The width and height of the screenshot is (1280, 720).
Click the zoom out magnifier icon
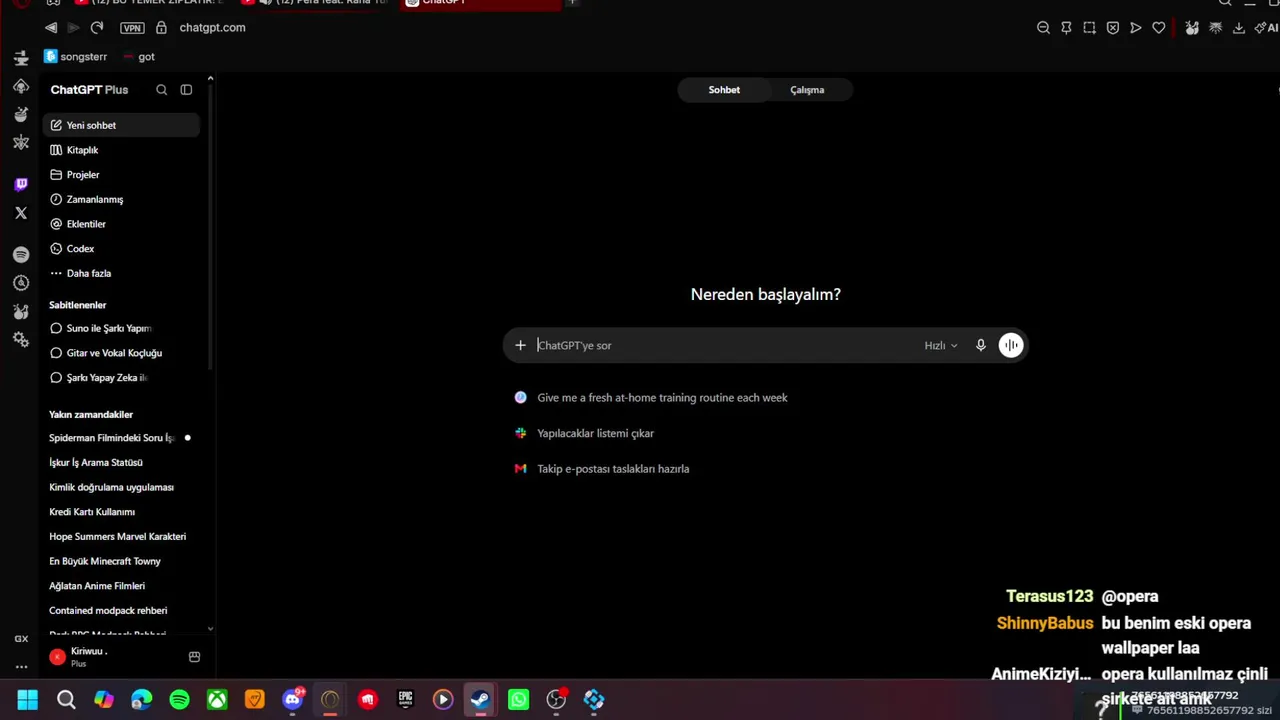[1043, 28]
